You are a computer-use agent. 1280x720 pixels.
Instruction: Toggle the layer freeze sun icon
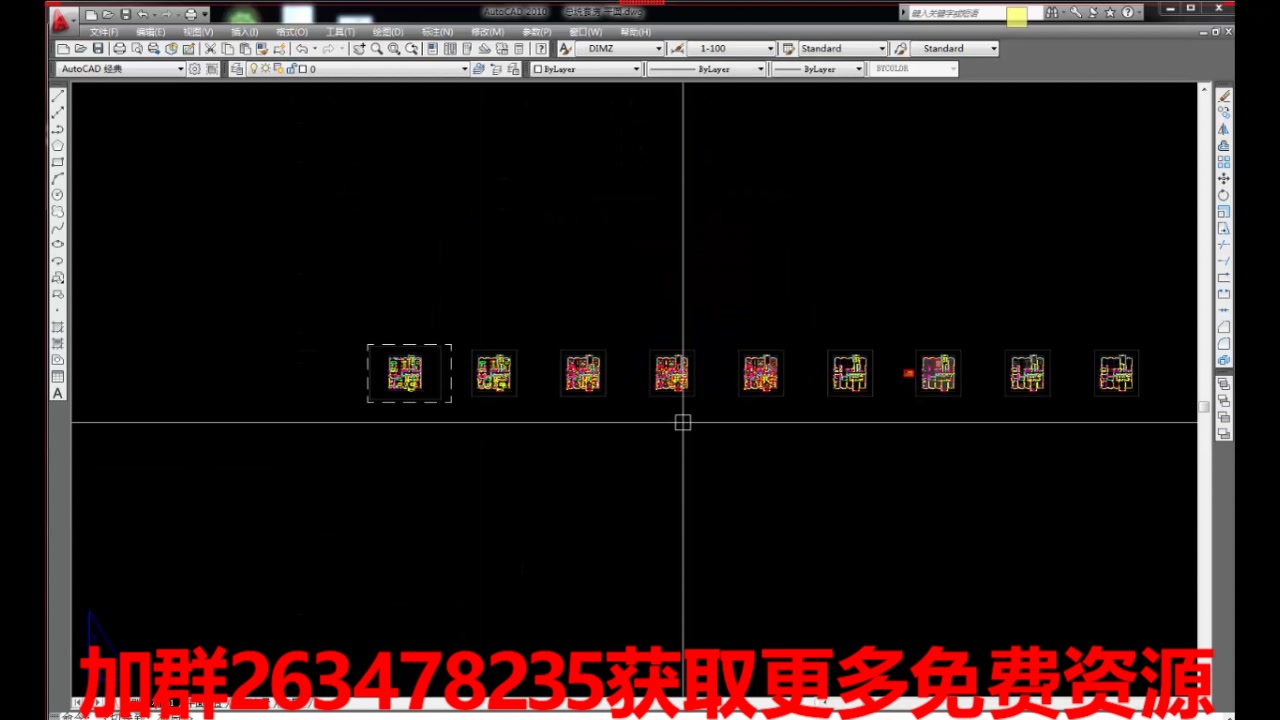[x=265, y=69]
